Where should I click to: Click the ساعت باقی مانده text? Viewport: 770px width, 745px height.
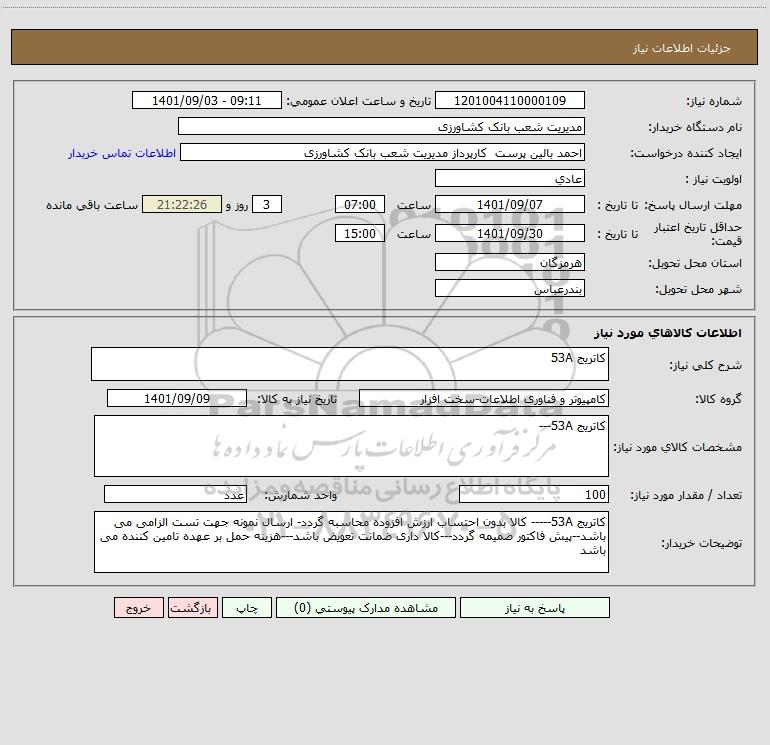tap(92, 205)
